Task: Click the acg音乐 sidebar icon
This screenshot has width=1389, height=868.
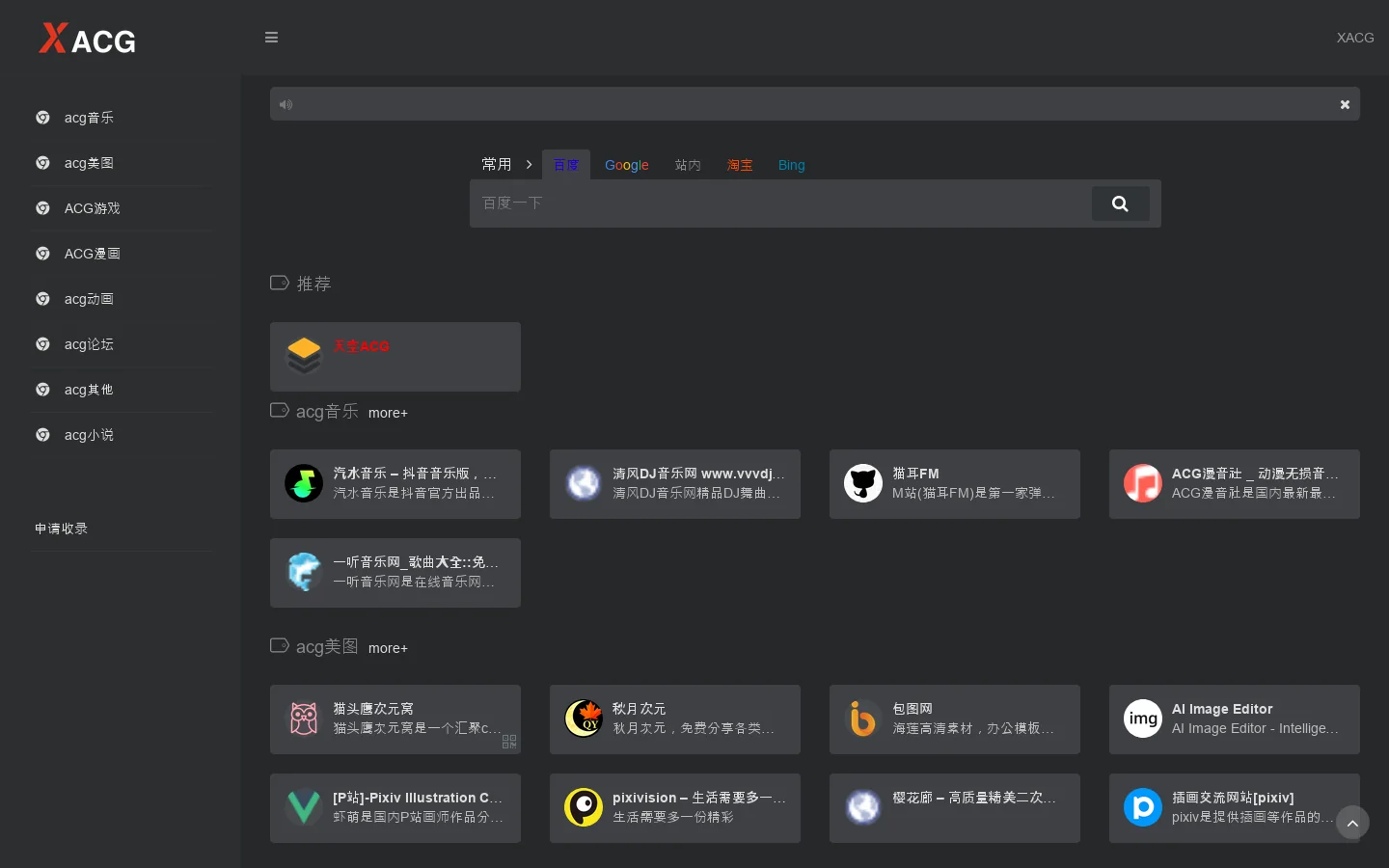Action: click(42, 118)
